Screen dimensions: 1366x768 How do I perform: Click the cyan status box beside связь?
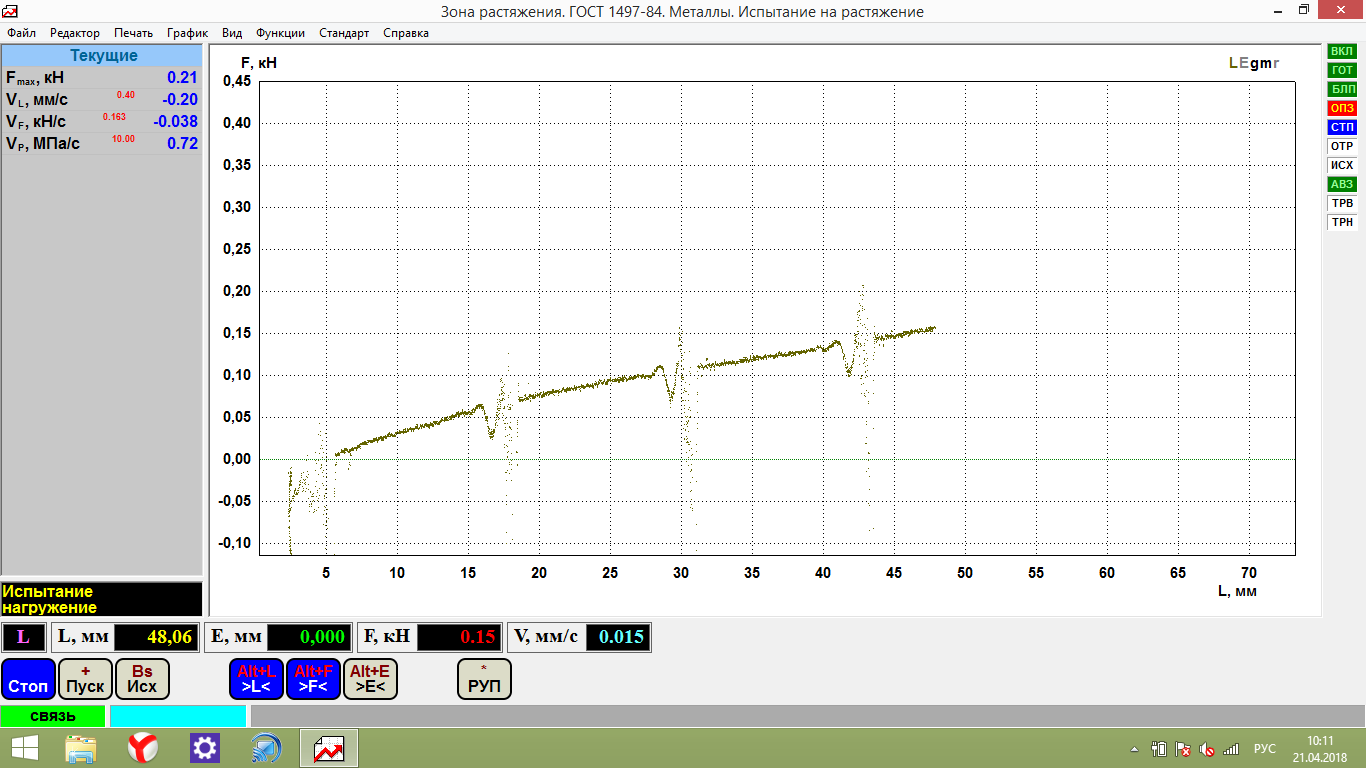[x=178, y=716]
